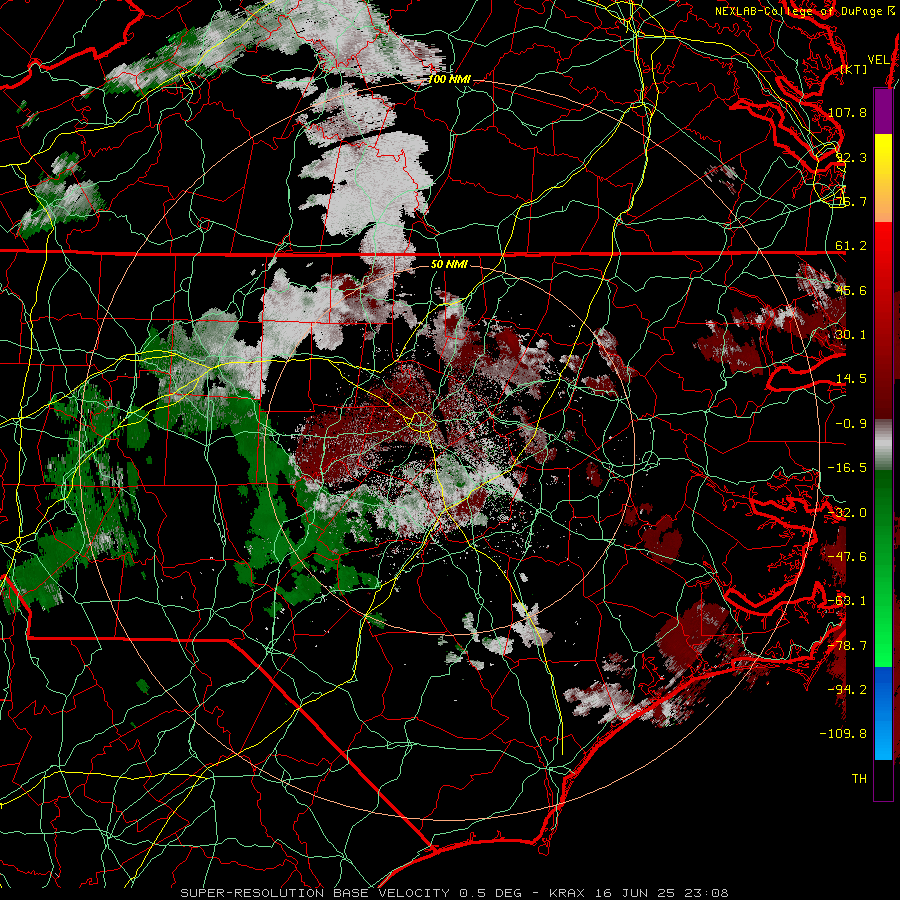The image size is (900, 900).
Task: Select the -47.6 legend value
Action: 847,557
